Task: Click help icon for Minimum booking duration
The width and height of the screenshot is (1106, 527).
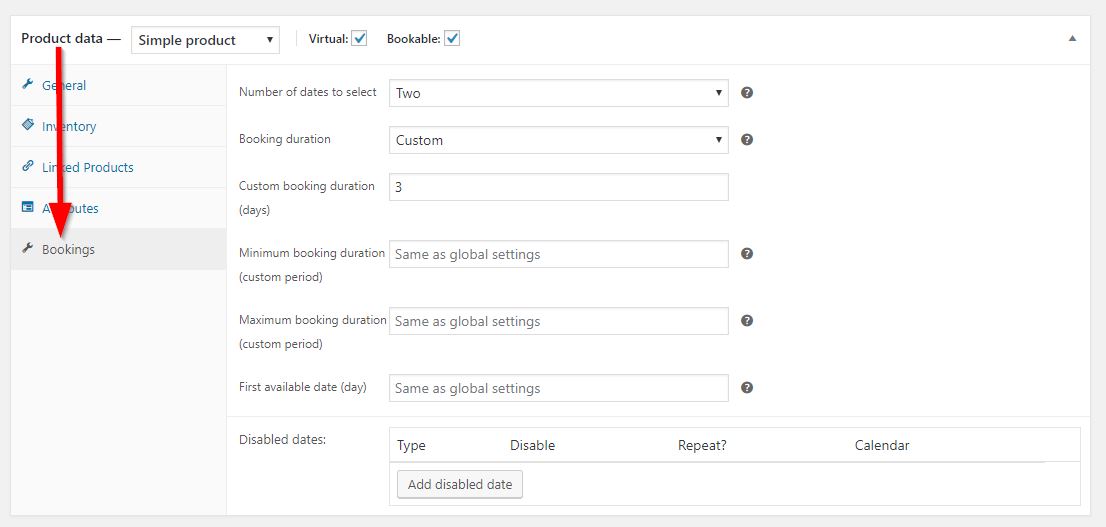Action: pos(746,254)
